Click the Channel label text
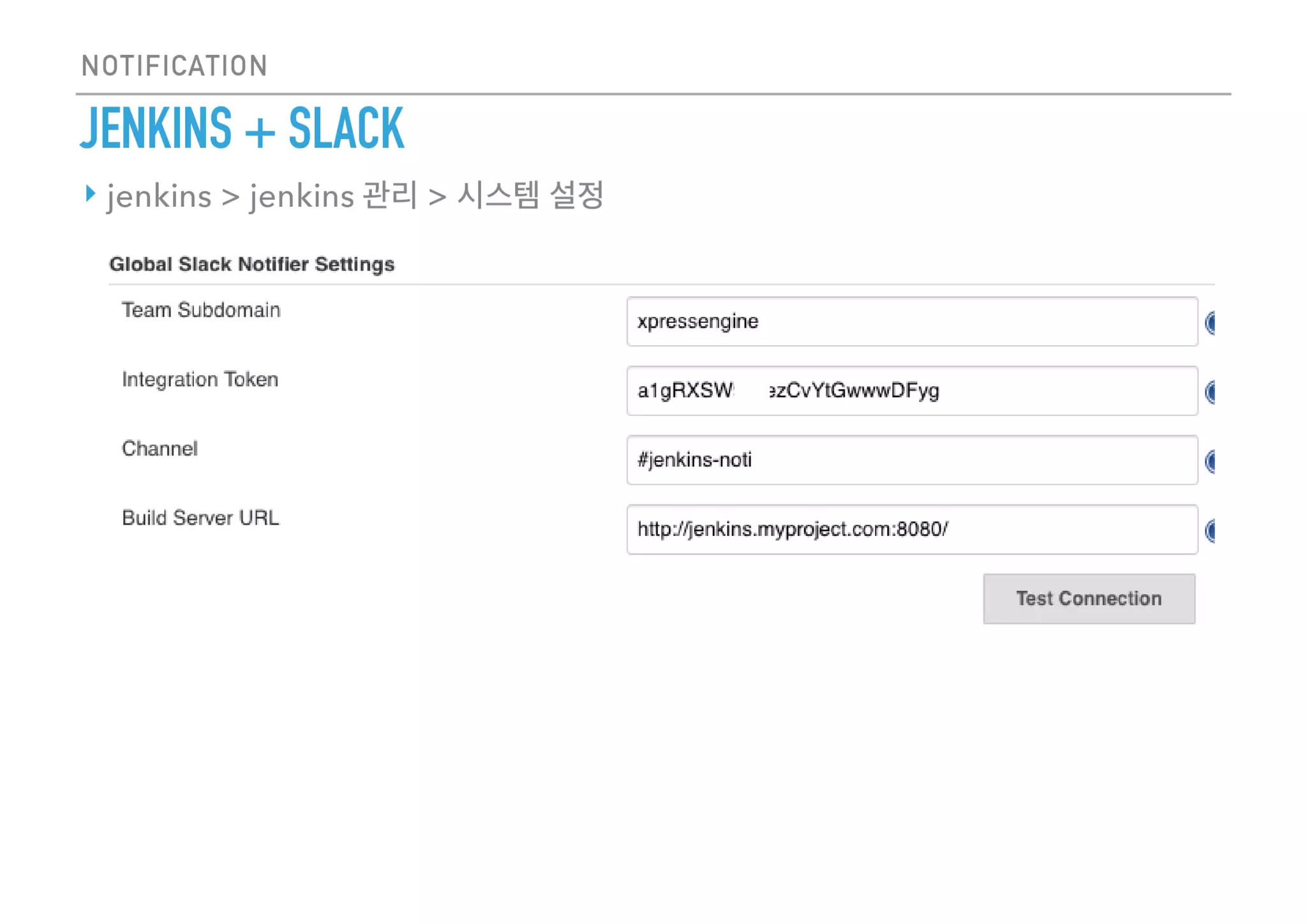The height and width of the screenshot is (924, 1307). (x=160, y=449)
